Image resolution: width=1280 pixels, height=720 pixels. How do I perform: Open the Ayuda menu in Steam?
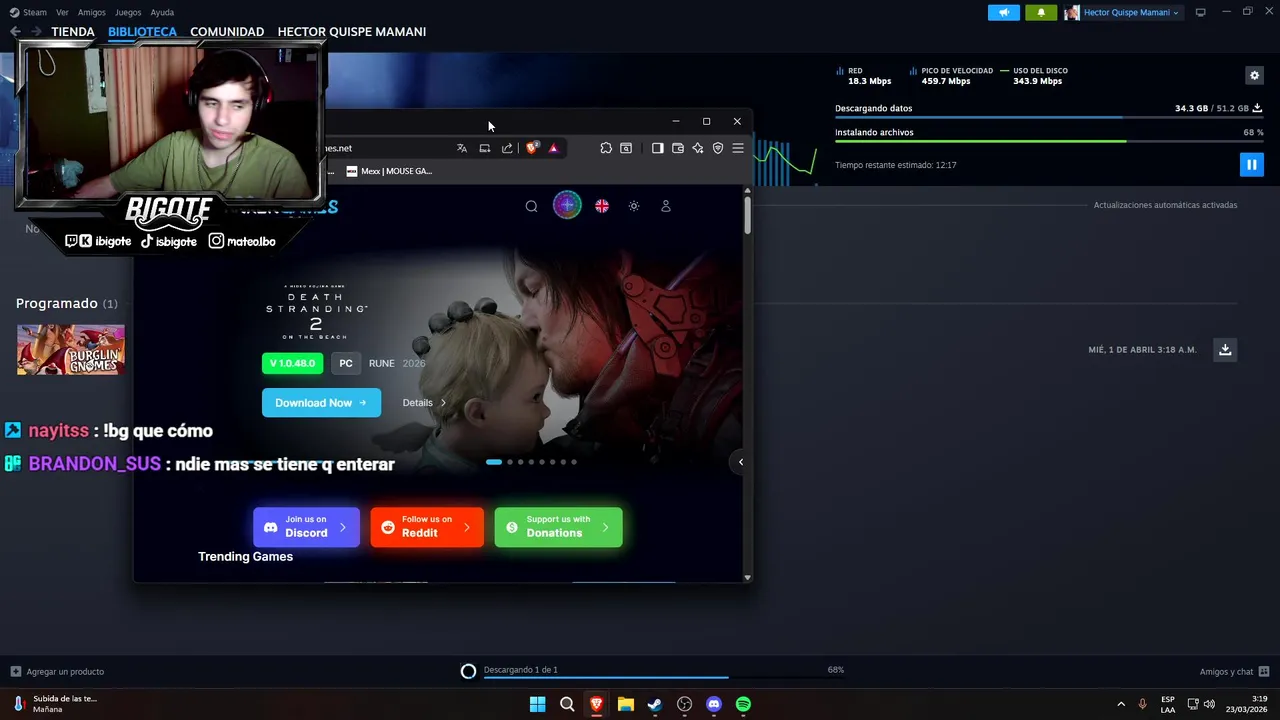[162, 12]
